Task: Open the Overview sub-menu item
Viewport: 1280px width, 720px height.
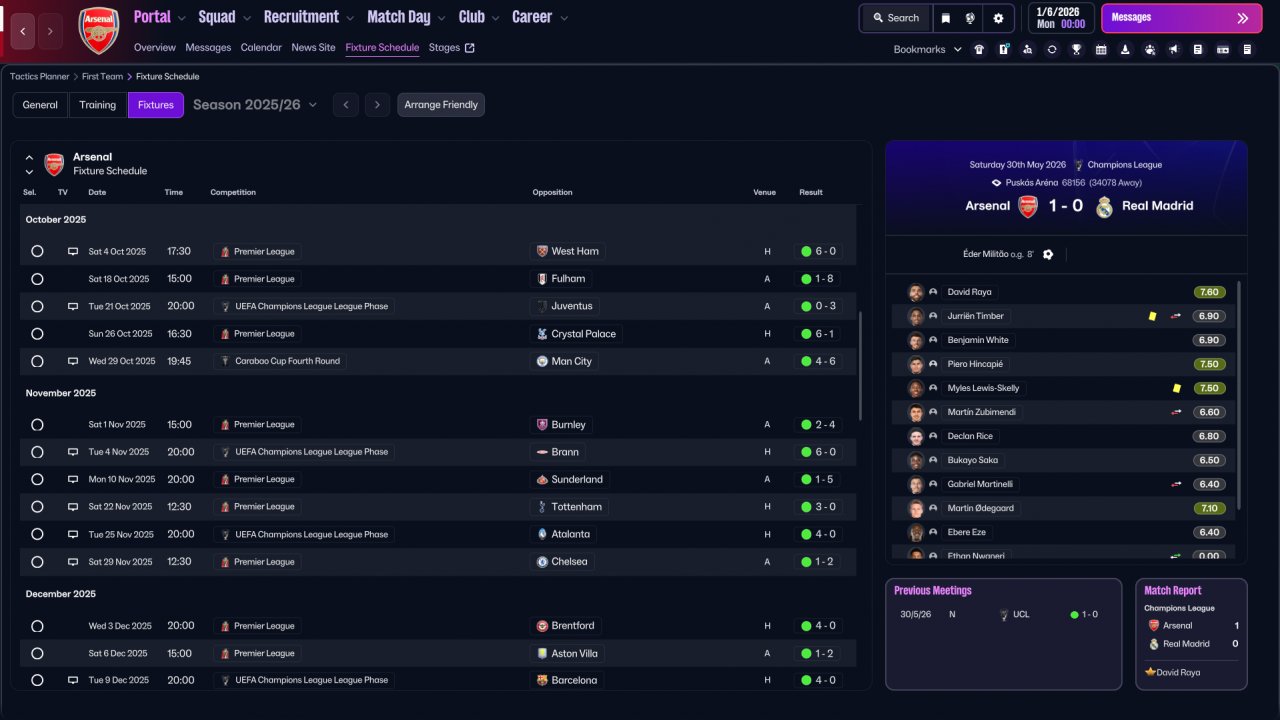Action: 155,47
